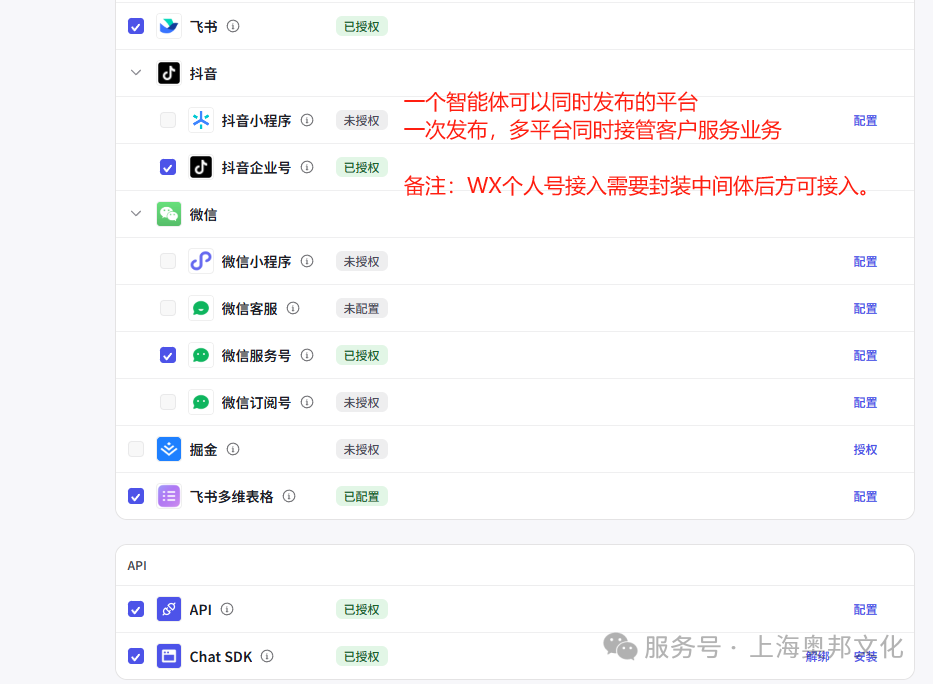Check the 掘金 channel checkbox
The height and width of the screenshot is (684, 933).
[135, 449]
